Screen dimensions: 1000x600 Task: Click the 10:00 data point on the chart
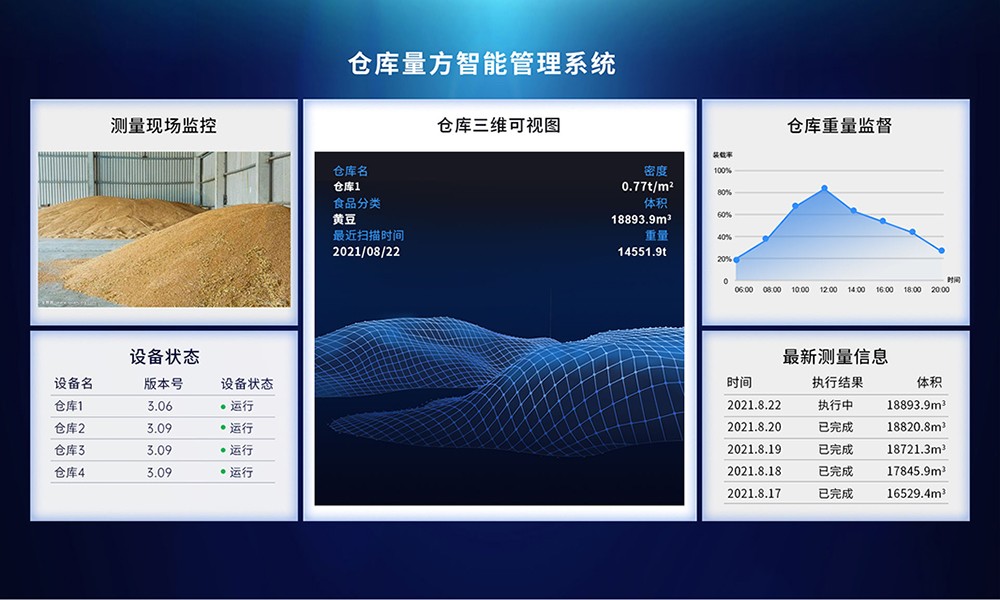[x=795, y=205]
